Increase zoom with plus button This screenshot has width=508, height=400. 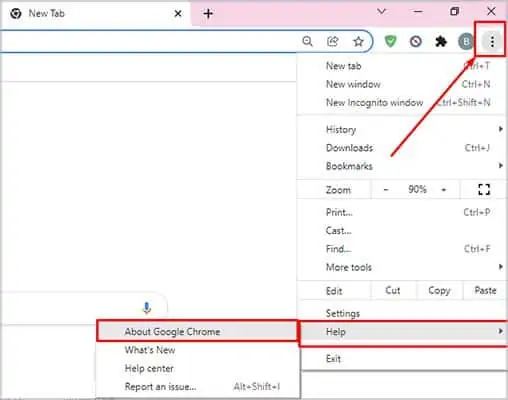pyautogui.click(x=444, y=190)
